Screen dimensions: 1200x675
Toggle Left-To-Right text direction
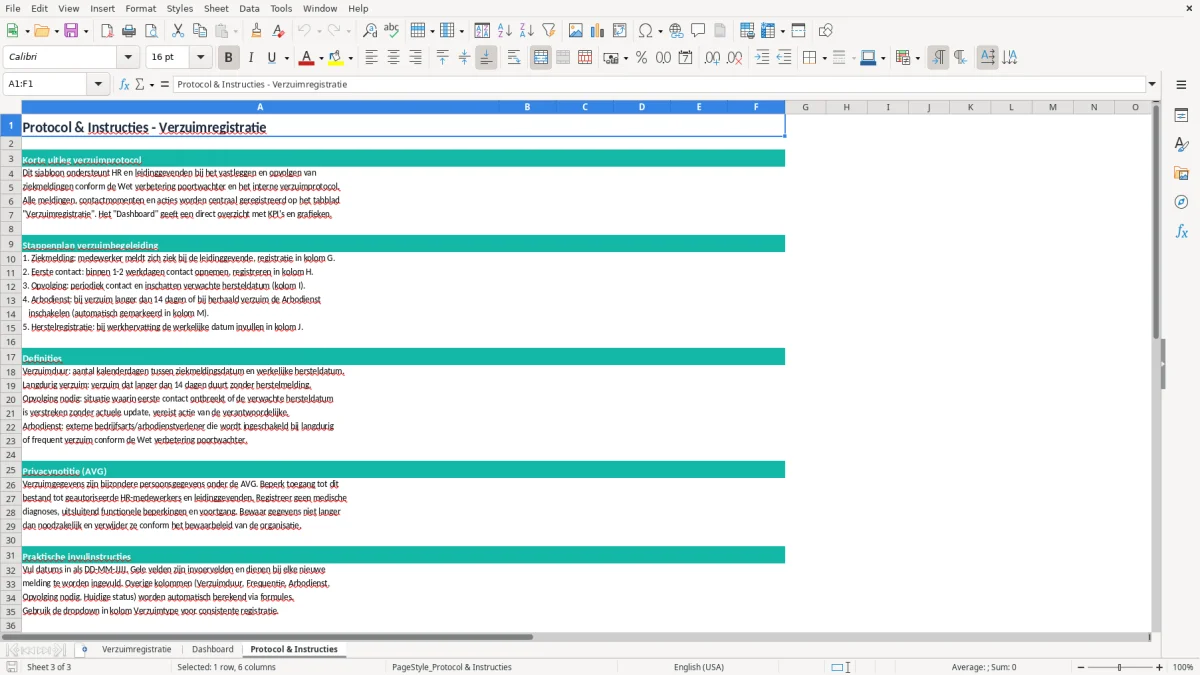pyautogui.click(x=938, y=58)
